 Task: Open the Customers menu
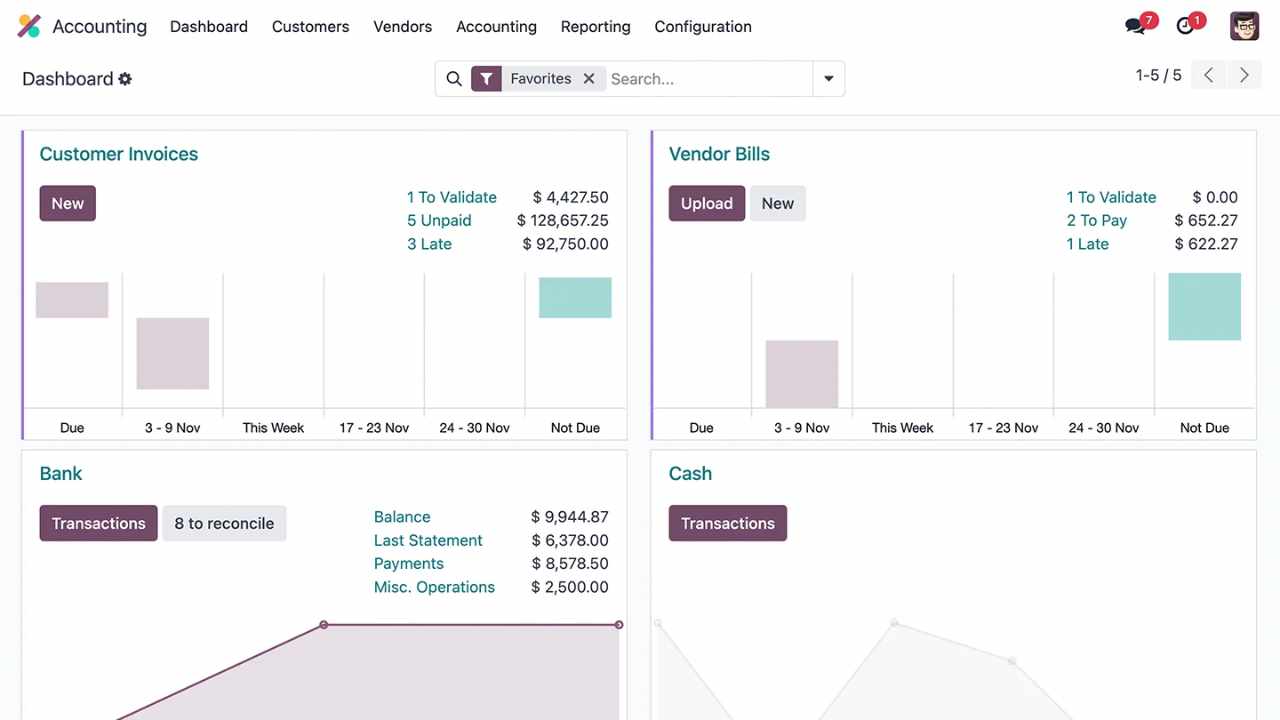tap(310, 27)
